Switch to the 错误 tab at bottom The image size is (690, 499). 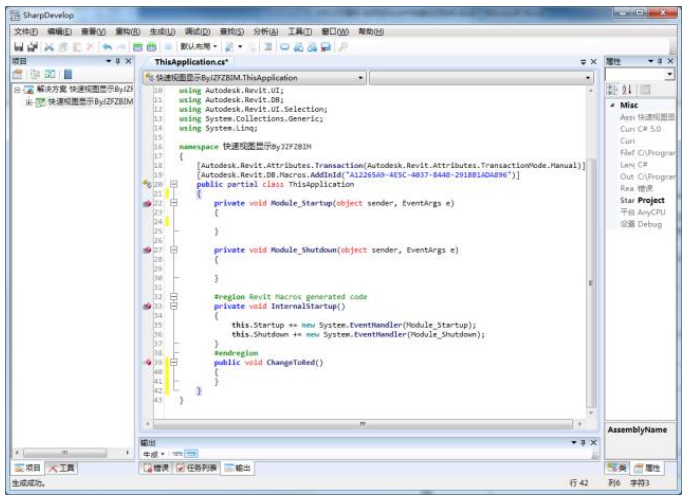157,467
